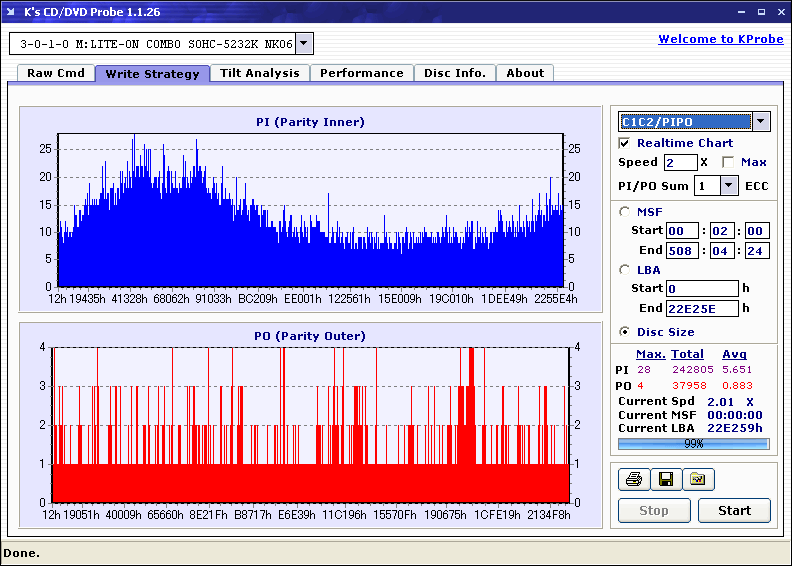Choose the Disc Size radio option
792x566 pixels.
click(x=626, y=332)
